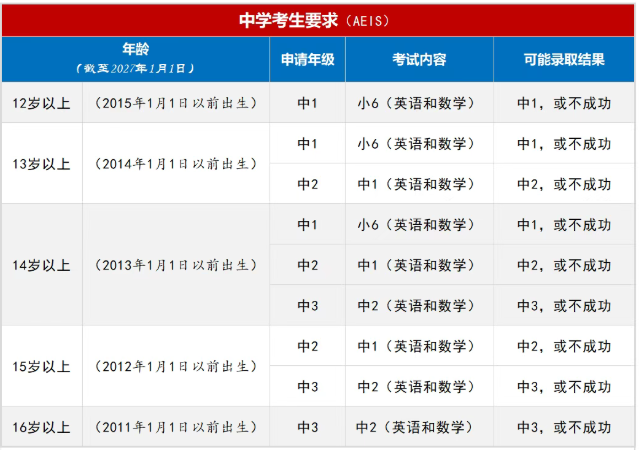Click the 2014年1月1日以前出生 cell
This screenshot has width=639, height=450.
pos(176,164)
